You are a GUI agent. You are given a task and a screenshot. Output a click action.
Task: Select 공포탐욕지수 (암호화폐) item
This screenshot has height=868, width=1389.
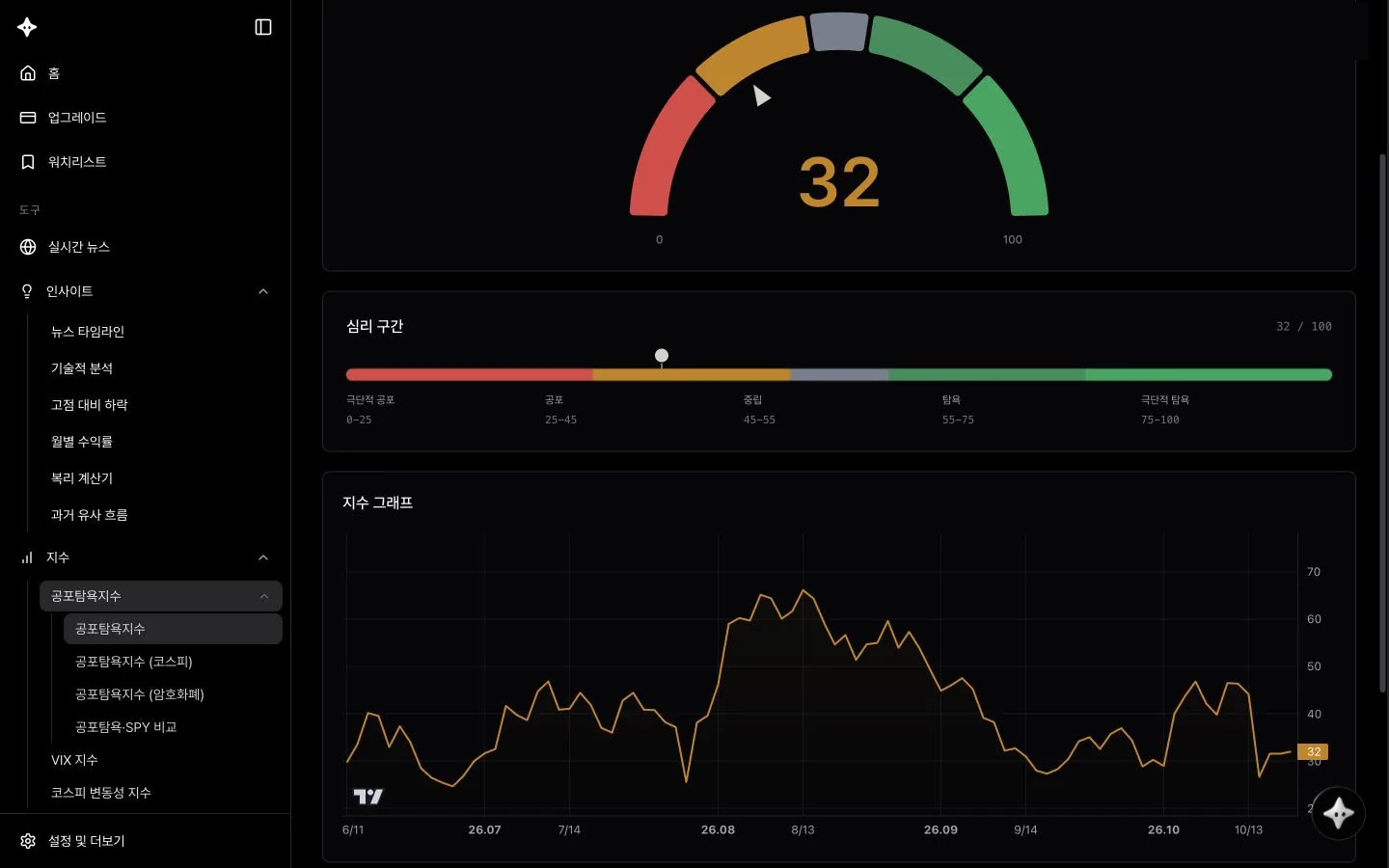(140, 694)
